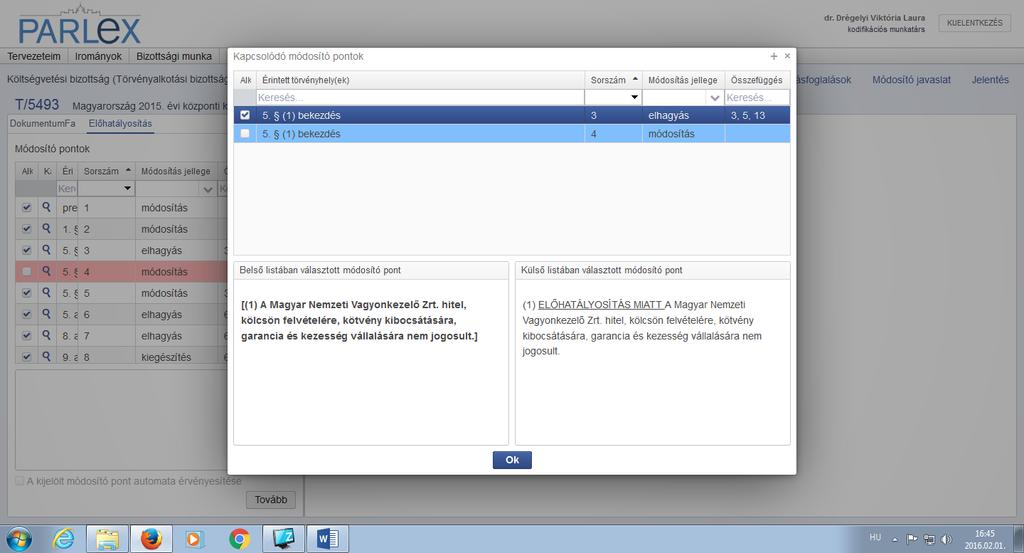Open the Tervezeteim menu
The width and height of the screenshot is (1024, 553).
[34, 56]
